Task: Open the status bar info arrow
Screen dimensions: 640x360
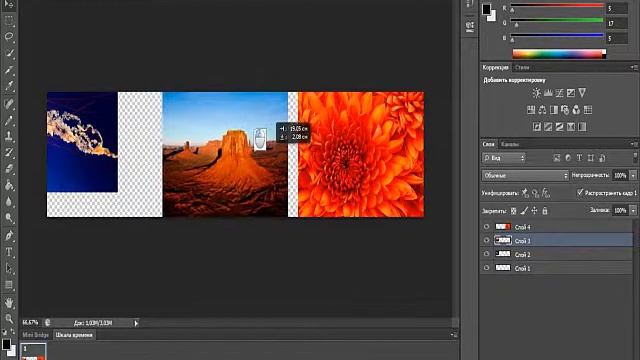Action: tap(136, 323)
